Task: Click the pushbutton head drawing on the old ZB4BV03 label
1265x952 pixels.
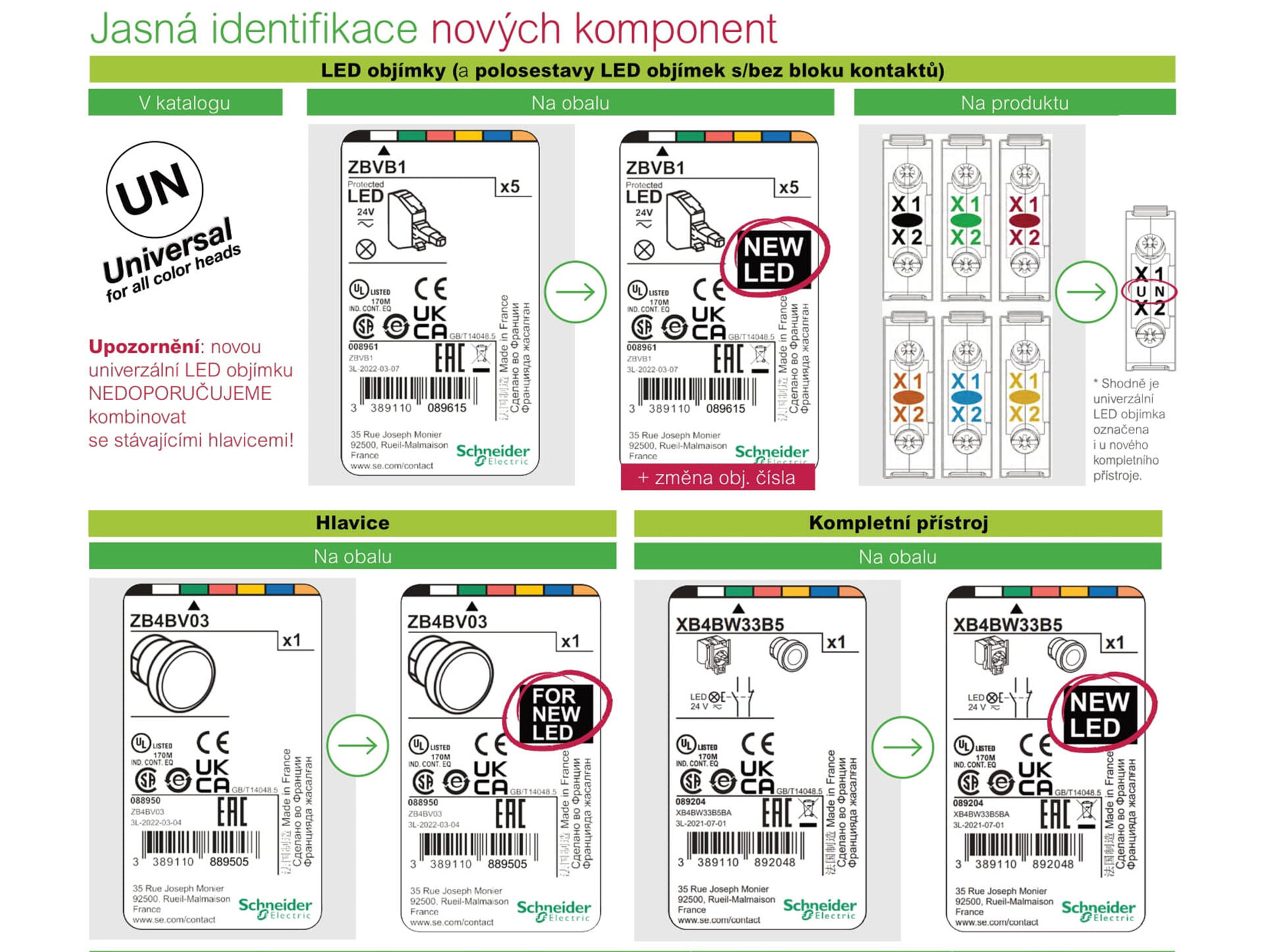Action: [173, 674]
